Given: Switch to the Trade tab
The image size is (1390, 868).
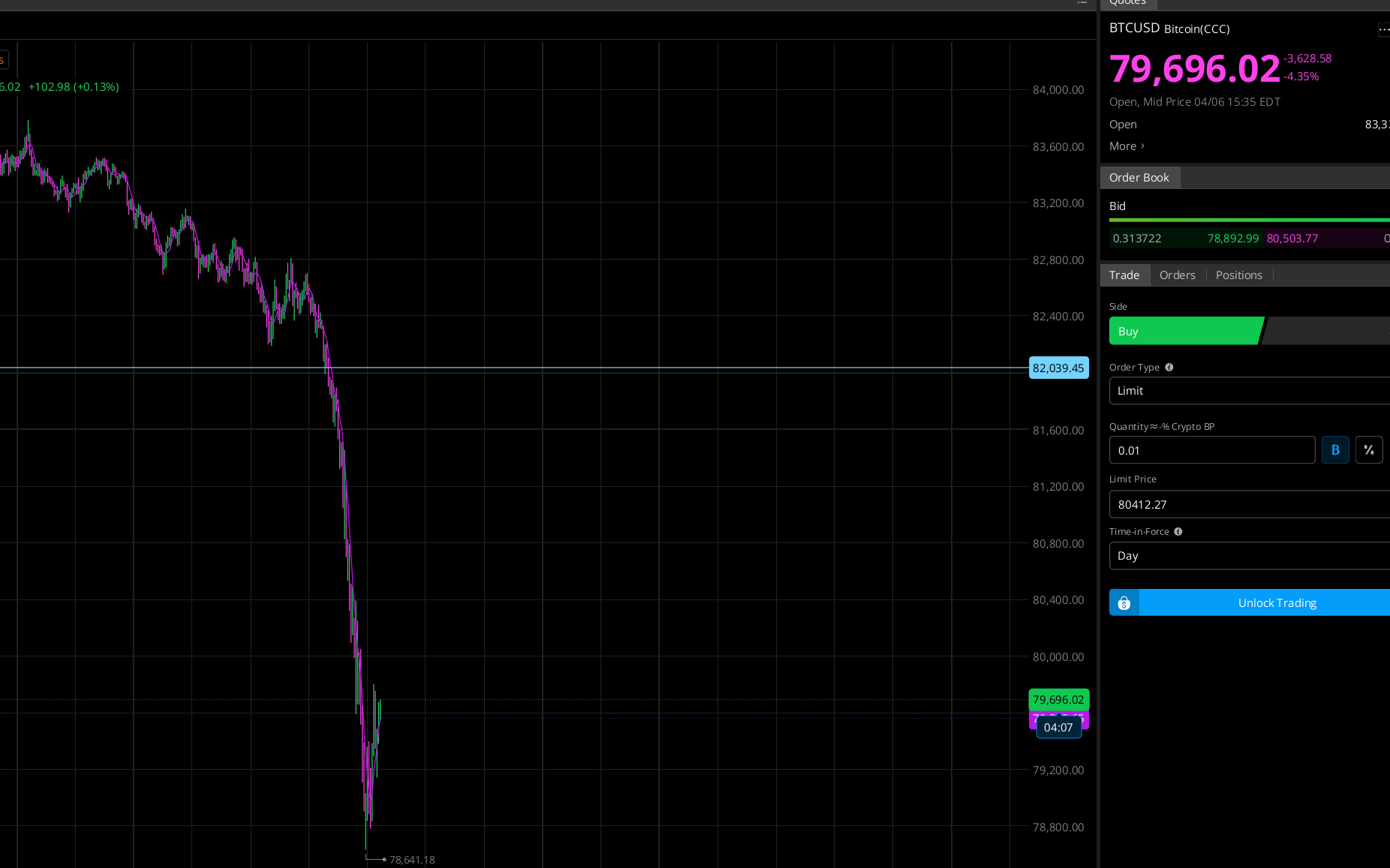Looking at the screenshot, I should click(x=1124, y=275).
